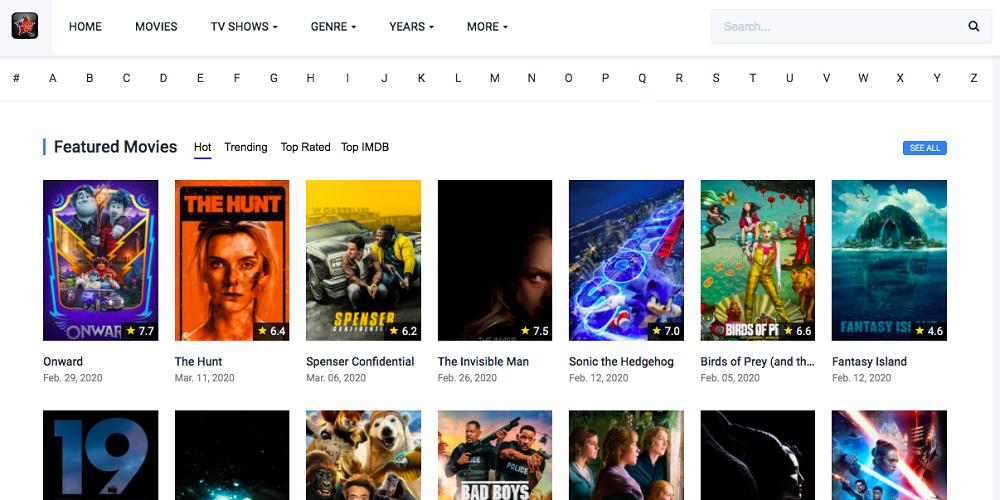
Task: Filter titles by letter U
Action: tap(790, 78)
